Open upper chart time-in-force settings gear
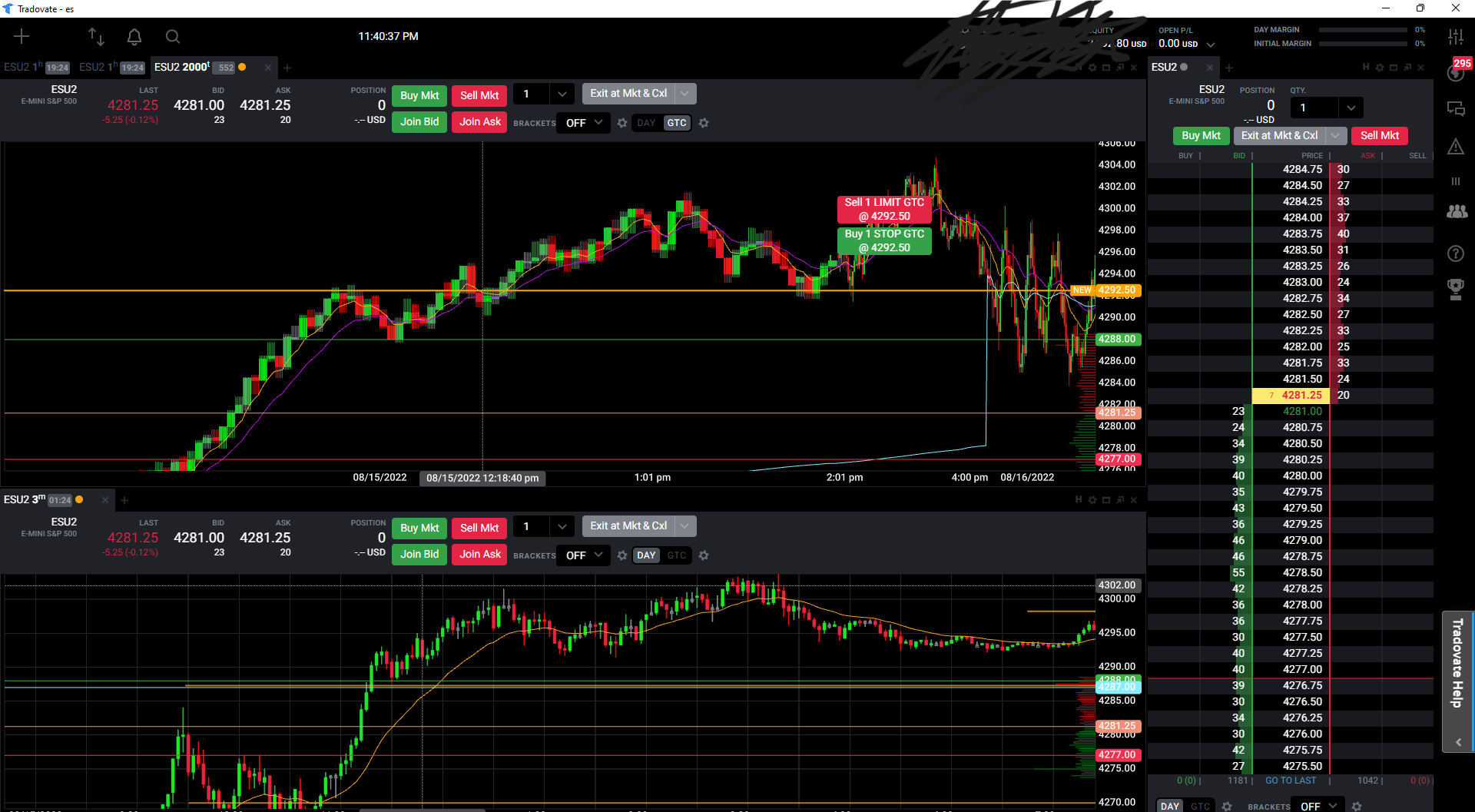Image resolution: width=1475 pixels, height=812 pixels. pyautogui.click(x=704, y=123)
